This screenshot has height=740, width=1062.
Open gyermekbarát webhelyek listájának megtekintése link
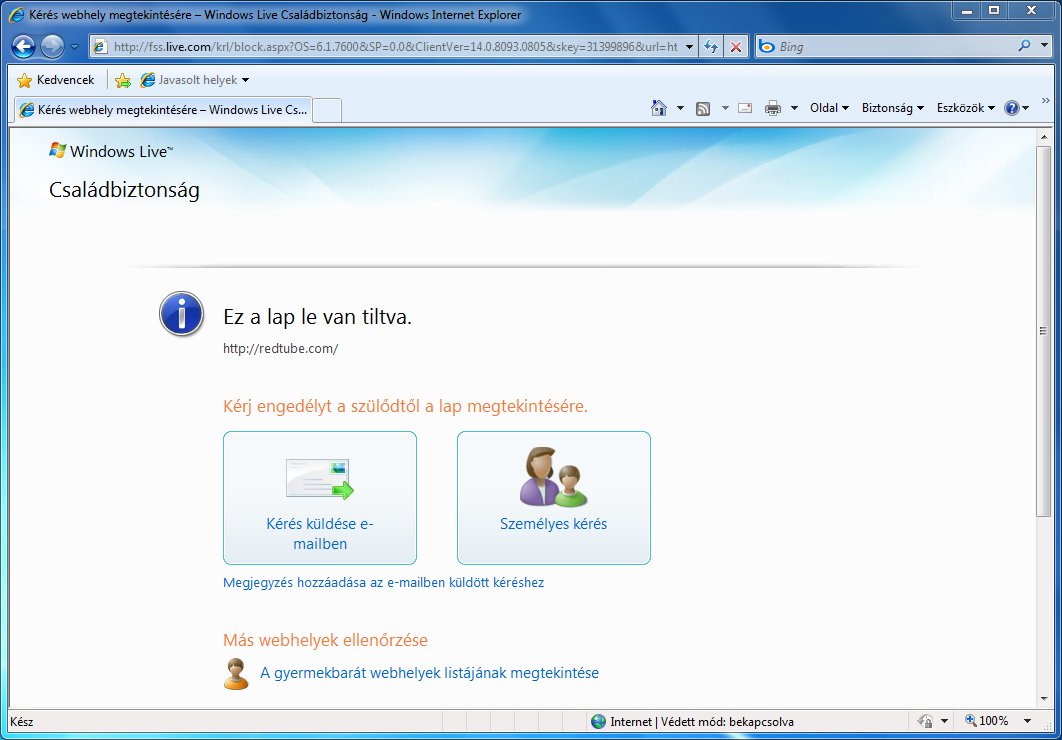(x=429, y=673)
